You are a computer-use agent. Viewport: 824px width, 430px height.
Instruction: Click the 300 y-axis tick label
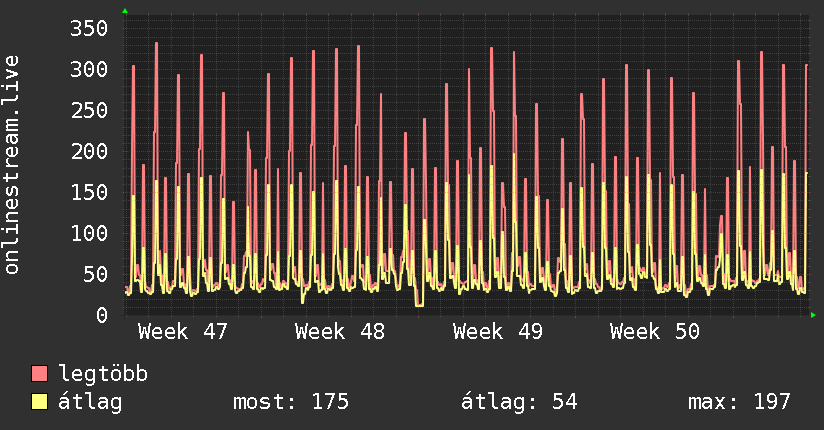tap(89, 69)
